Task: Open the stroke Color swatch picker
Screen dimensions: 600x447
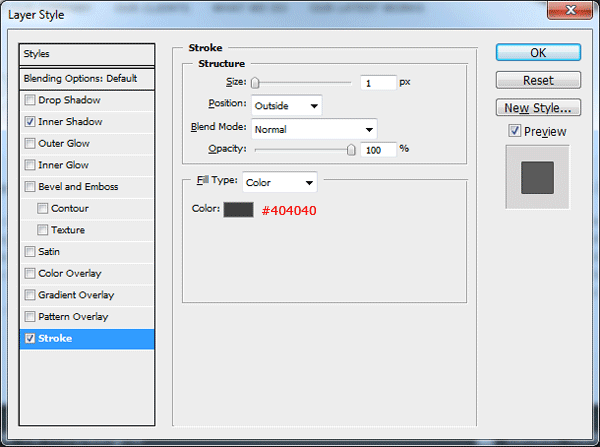Action: click(238, 210)
